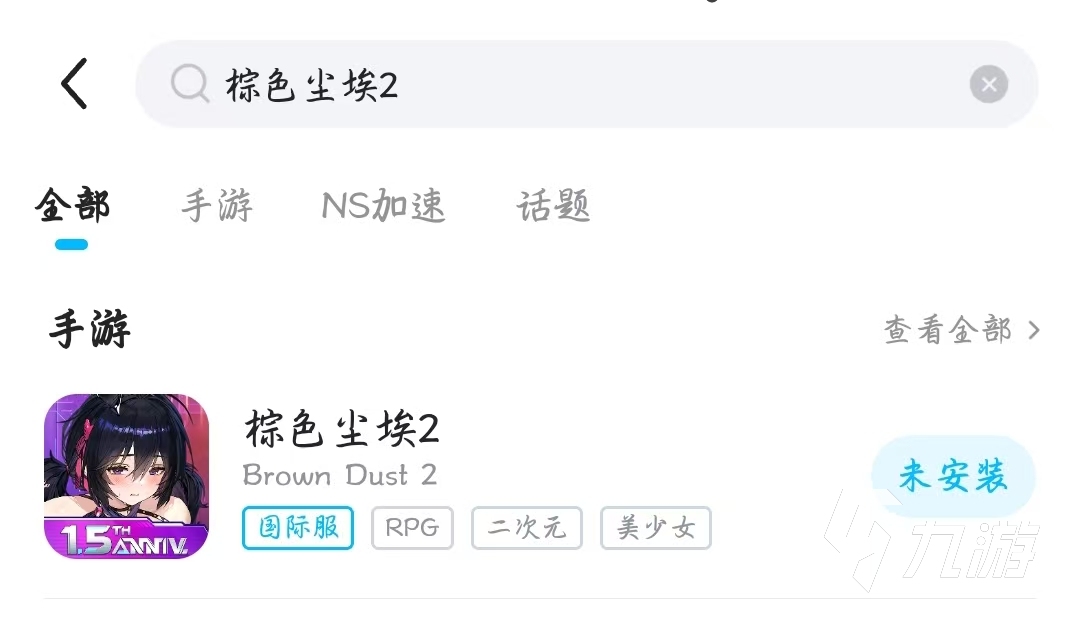Viewport: 1080px width, 623px height.
Task: Open the 话题 tab
Action: (553, 205)
